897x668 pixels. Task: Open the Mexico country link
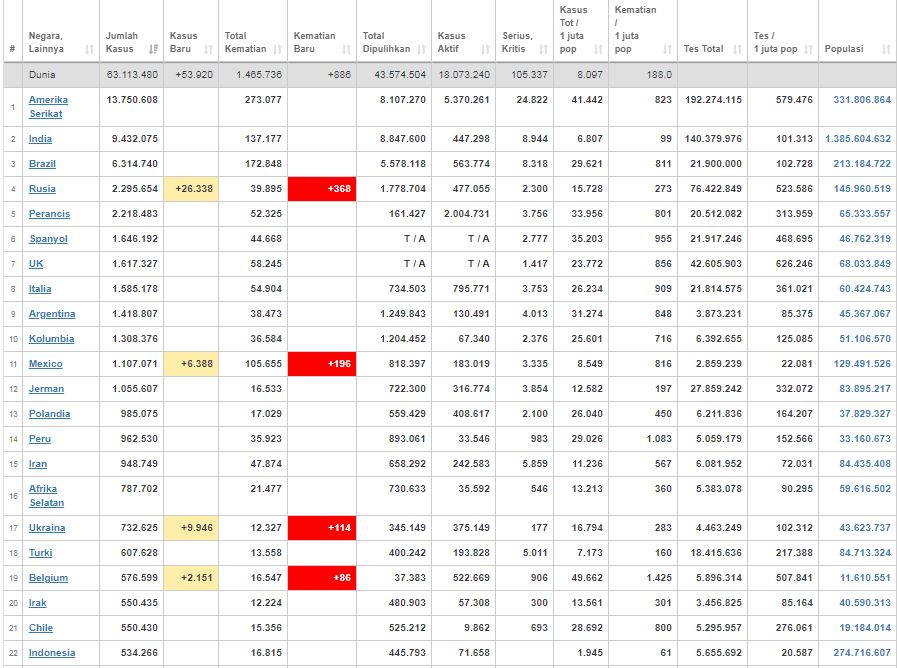coord(46,364)
